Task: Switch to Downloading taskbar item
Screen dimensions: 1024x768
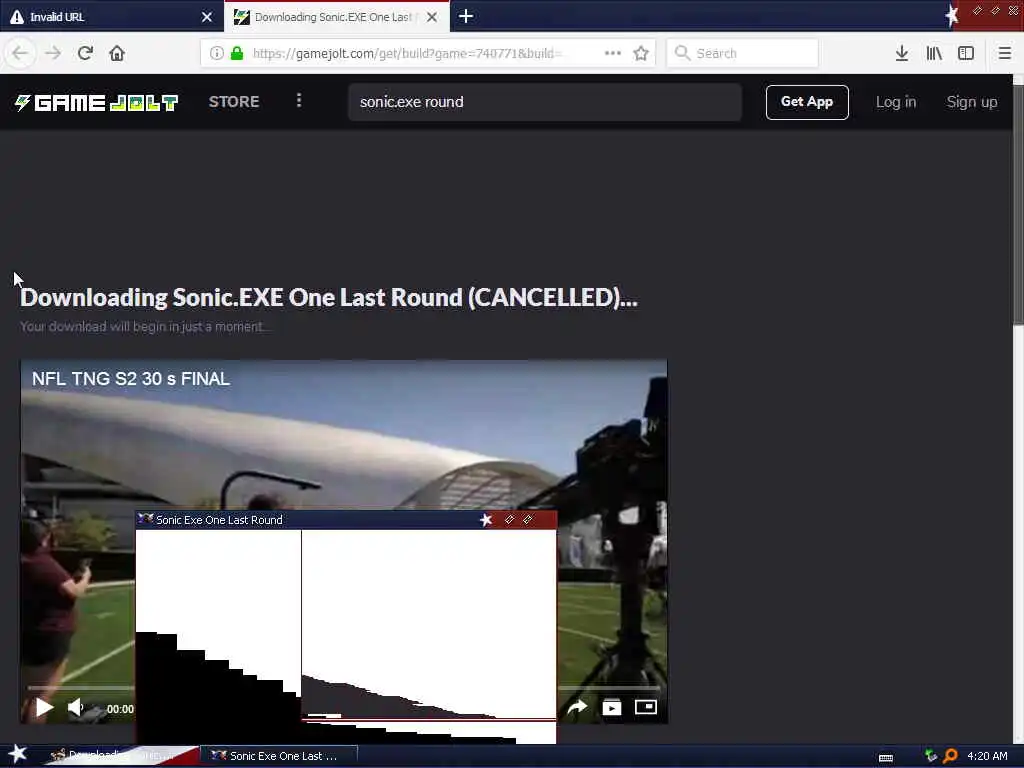Action: point(118,756)
